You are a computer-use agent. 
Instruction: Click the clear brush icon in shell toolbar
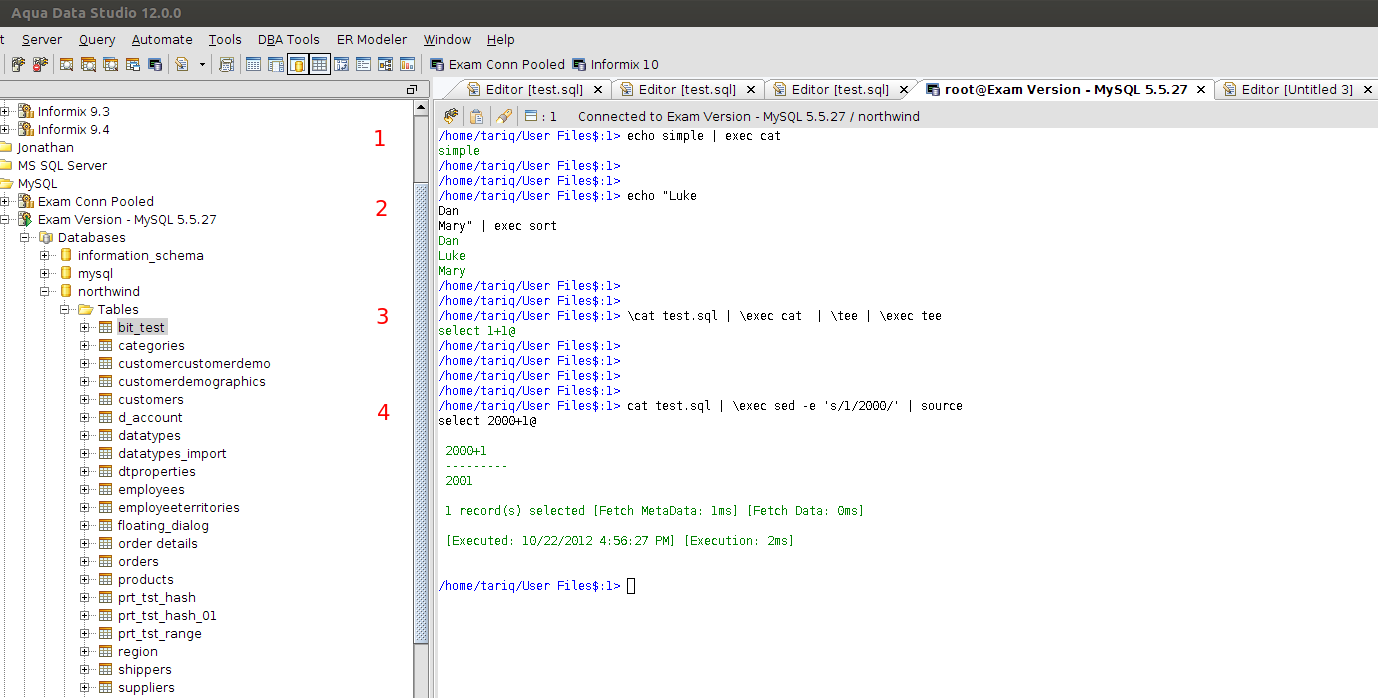tap(504, 117)
